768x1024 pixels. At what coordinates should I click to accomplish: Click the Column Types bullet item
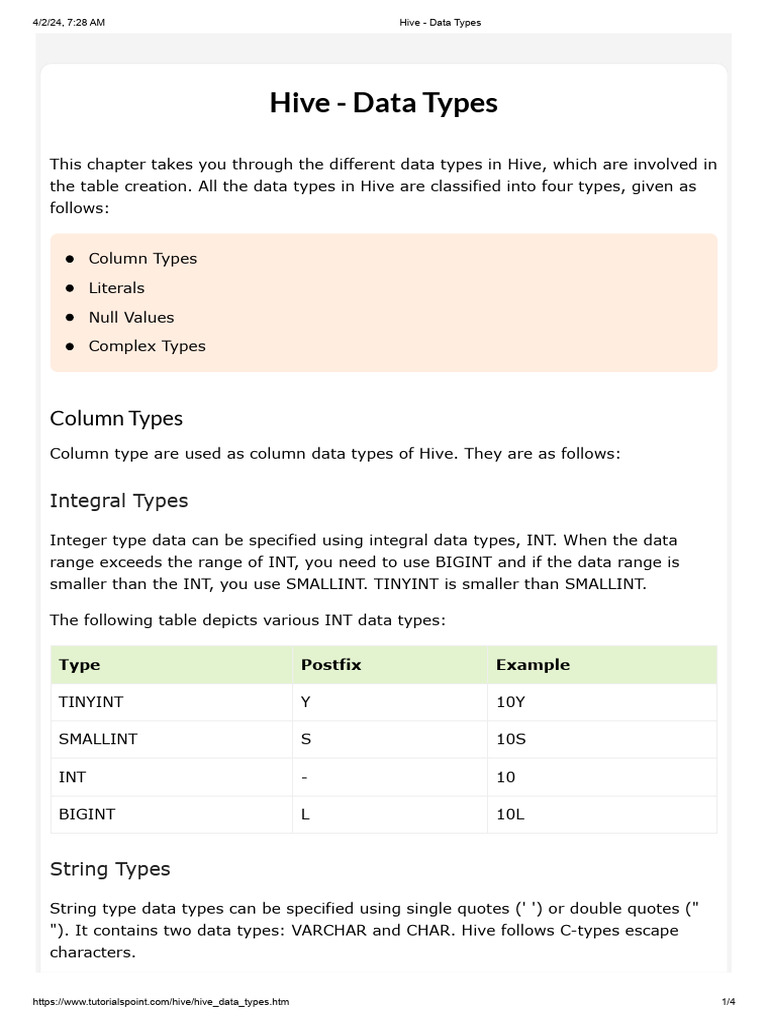pos(142,258)
